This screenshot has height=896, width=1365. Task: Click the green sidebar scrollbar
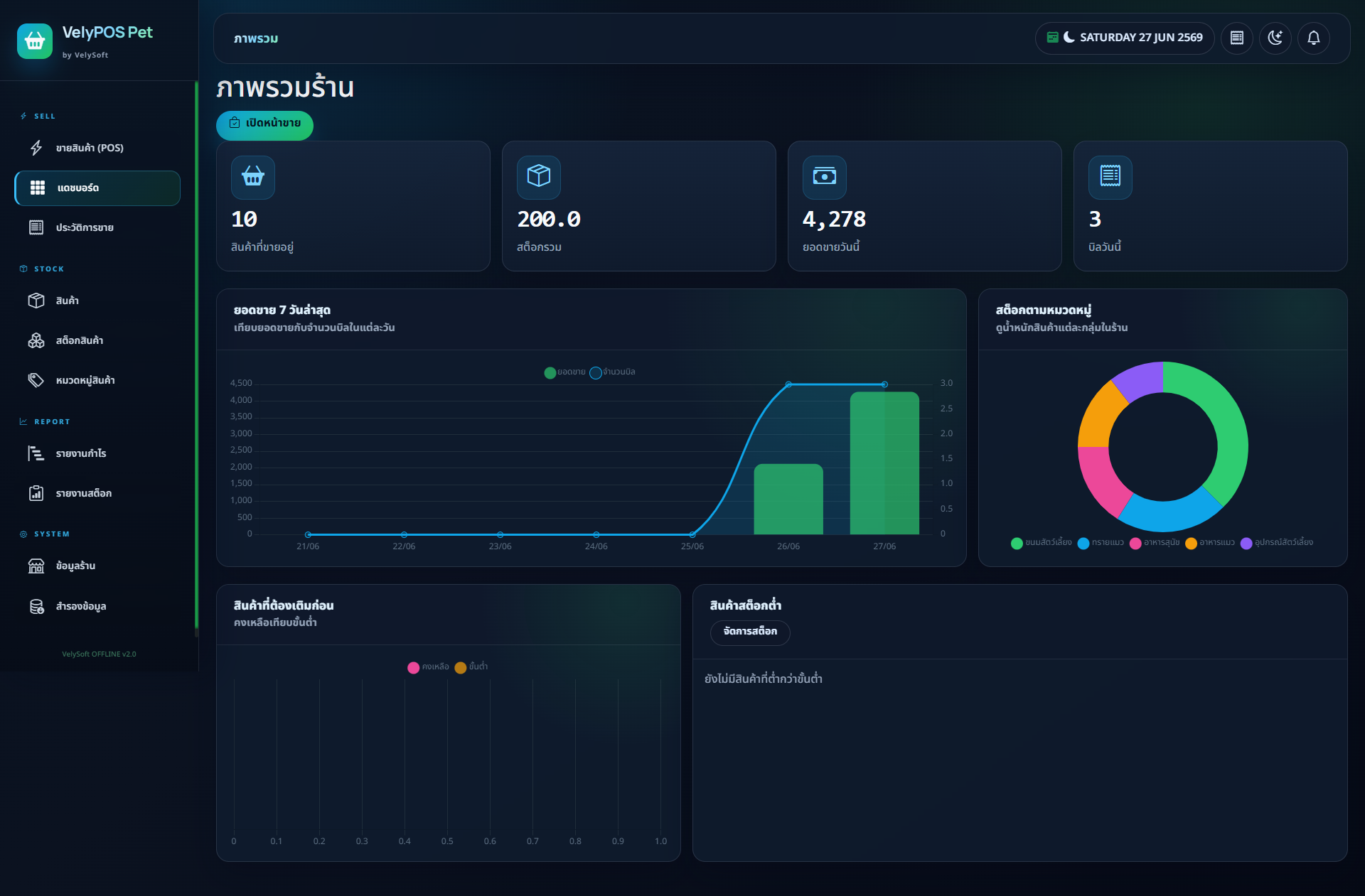click(196, 355)
